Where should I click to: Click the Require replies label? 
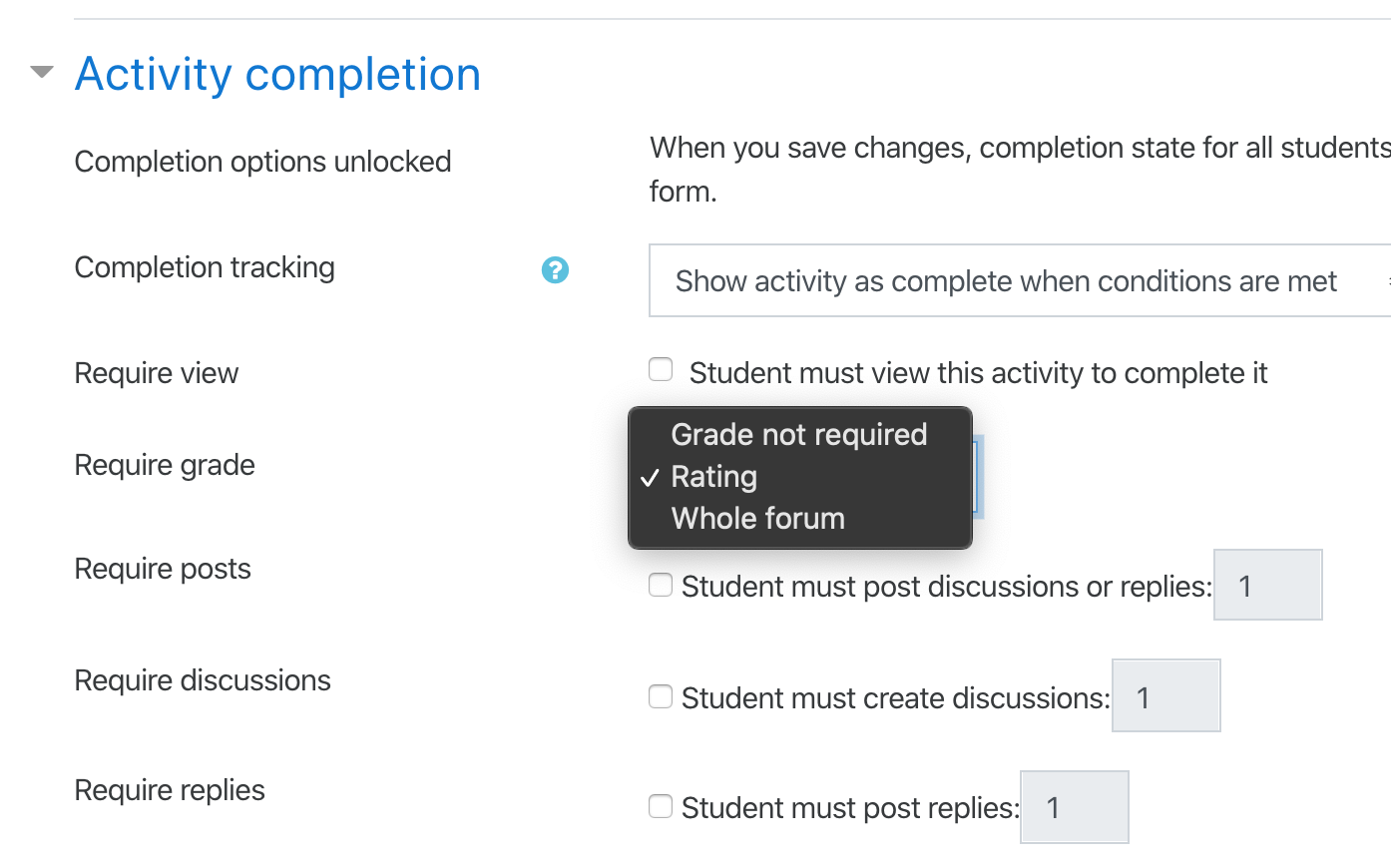[x=170, y=790]
